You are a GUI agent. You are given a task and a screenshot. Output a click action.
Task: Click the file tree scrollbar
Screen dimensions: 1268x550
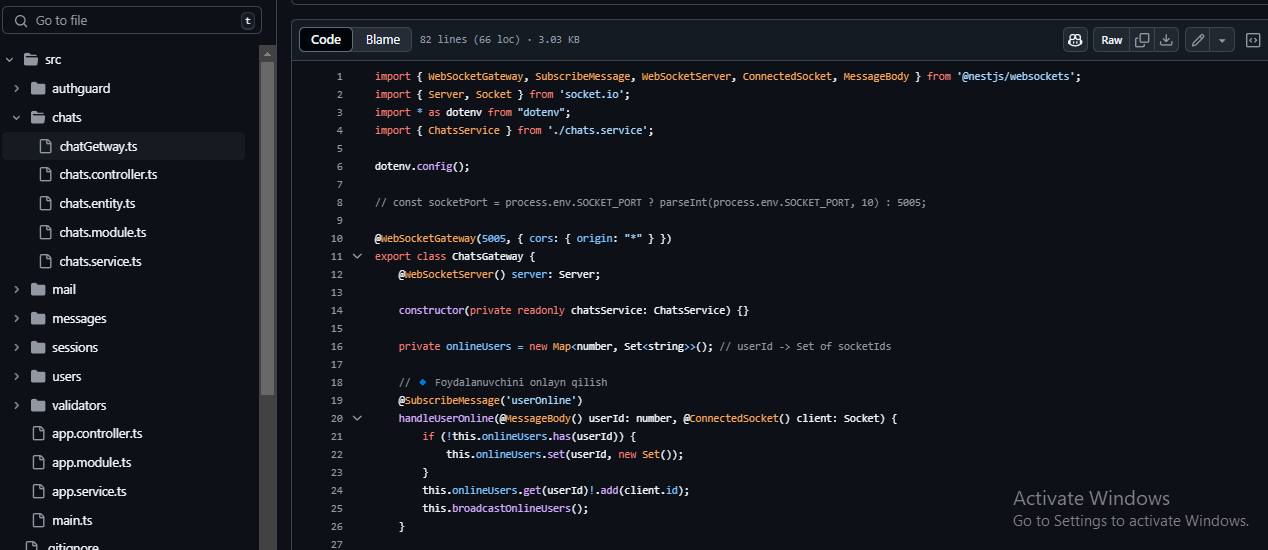click(x=267, y=220)
